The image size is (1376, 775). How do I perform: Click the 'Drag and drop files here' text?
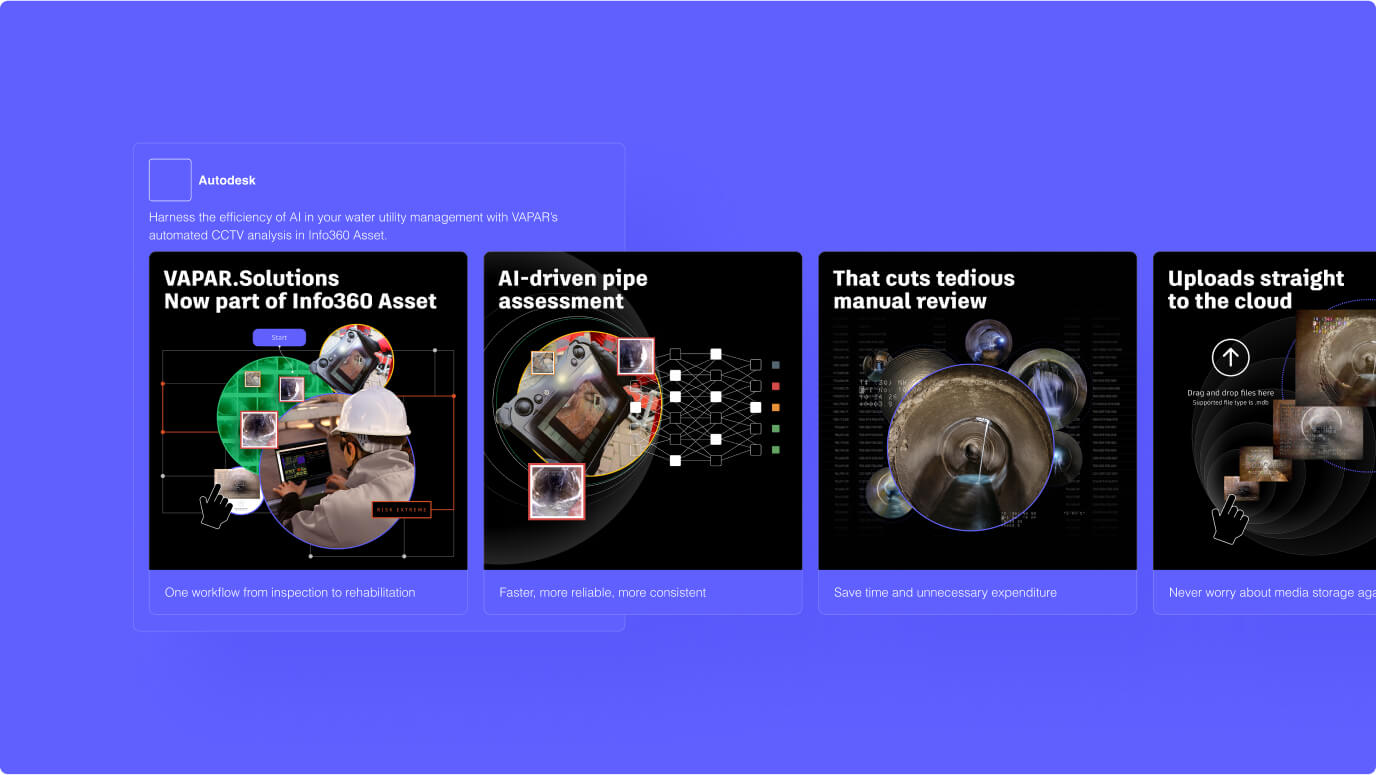point(1230,393)
